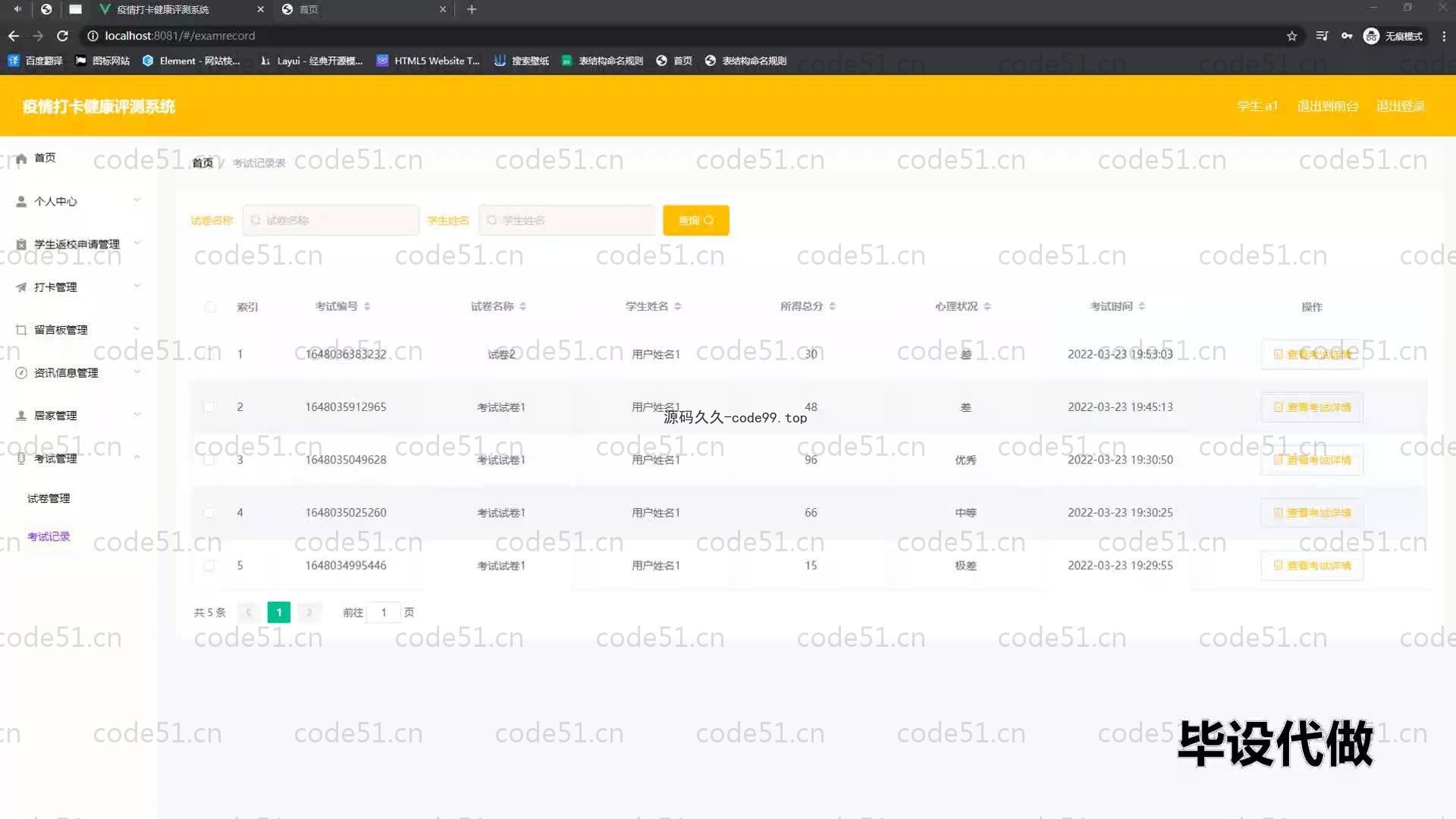Click pagination page 1 button
This screenshot has height=819, width=1456.
[x=279, y=613]
